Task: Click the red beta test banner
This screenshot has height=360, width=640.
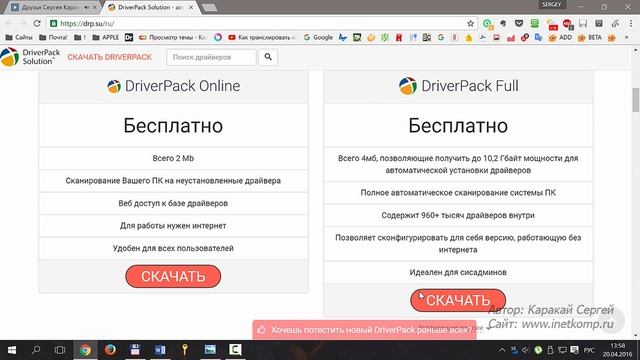Action: [364, 330]
